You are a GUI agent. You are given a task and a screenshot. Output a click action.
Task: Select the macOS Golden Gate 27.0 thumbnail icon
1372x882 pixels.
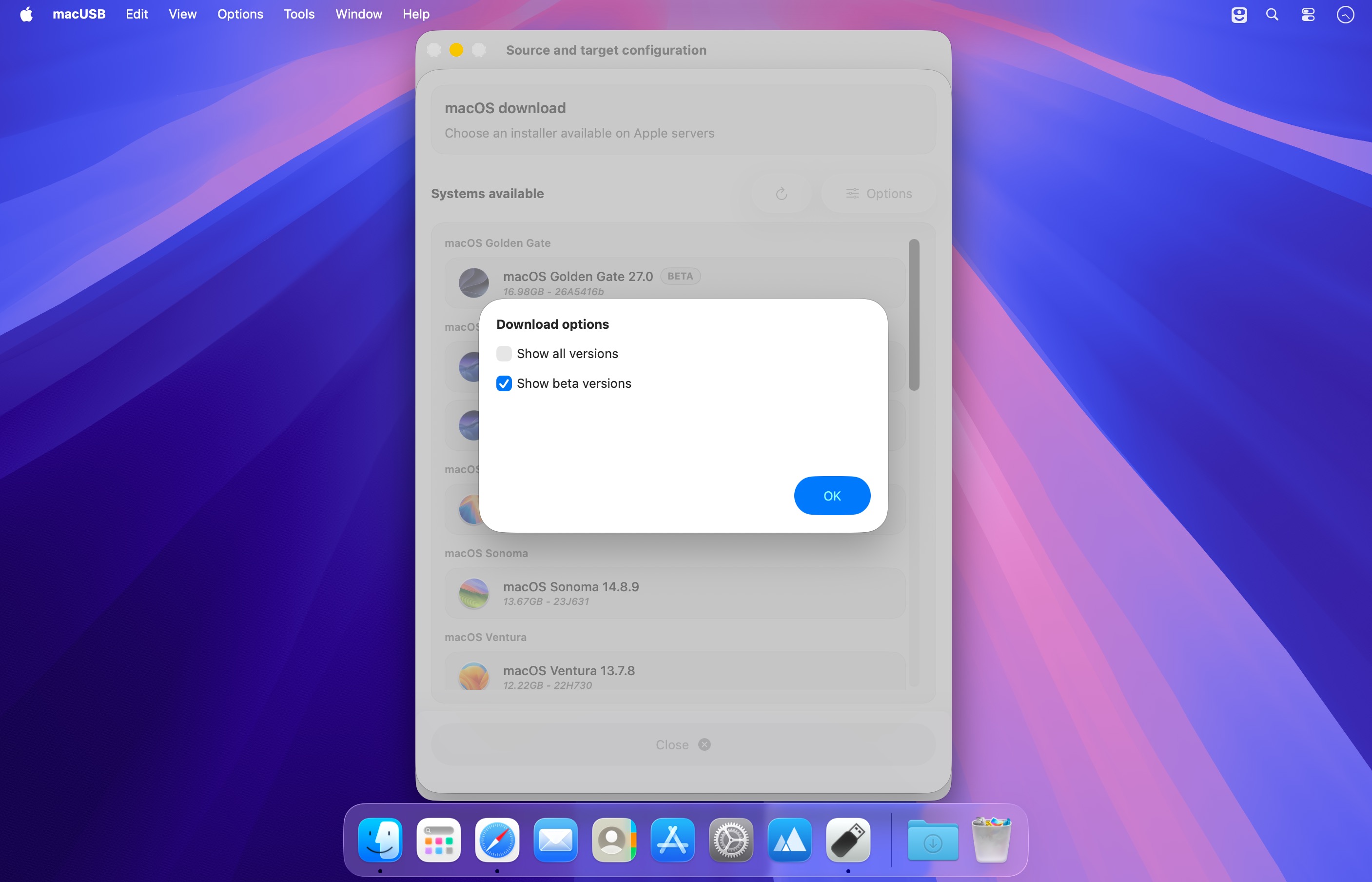coord(474,283)
